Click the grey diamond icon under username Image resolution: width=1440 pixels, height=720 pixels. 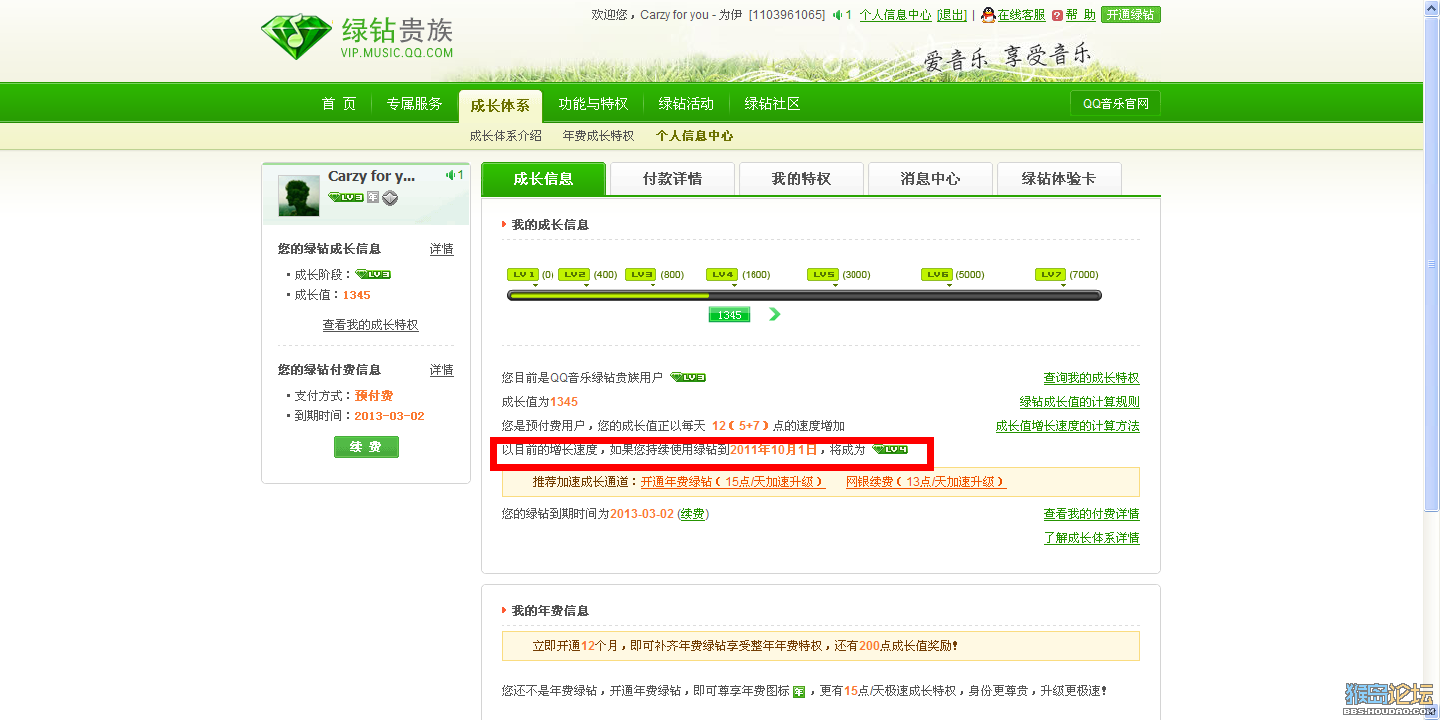click(x=390, y=198)
